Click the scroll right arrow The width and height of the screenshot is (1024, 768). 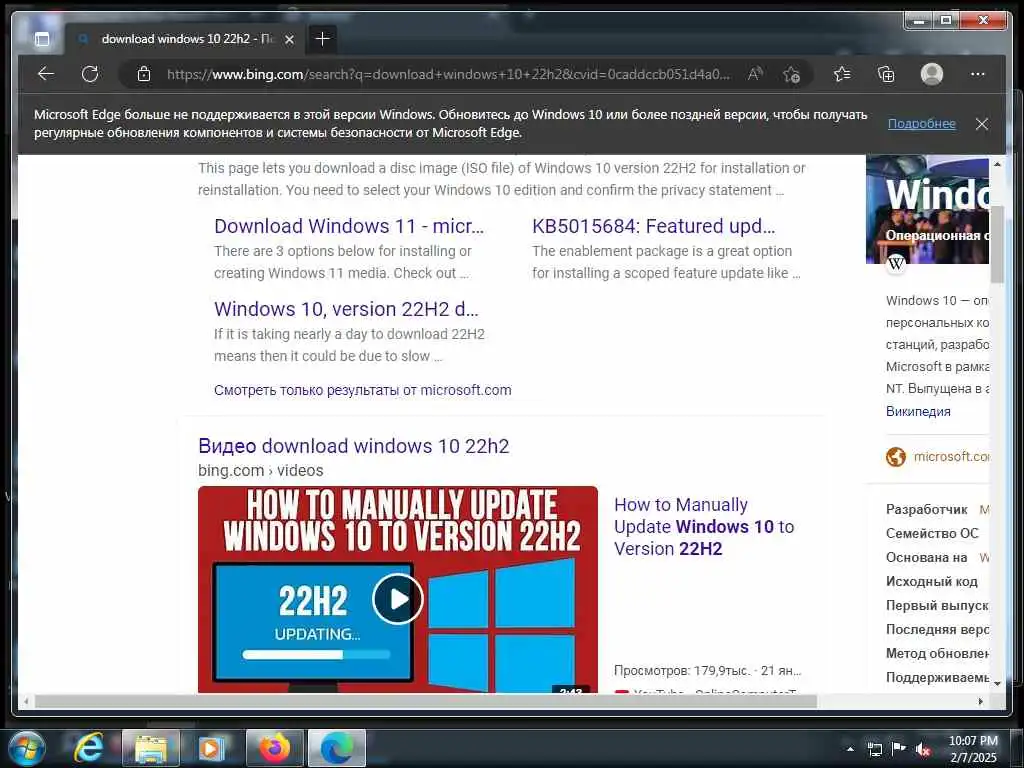click(980, 701)
